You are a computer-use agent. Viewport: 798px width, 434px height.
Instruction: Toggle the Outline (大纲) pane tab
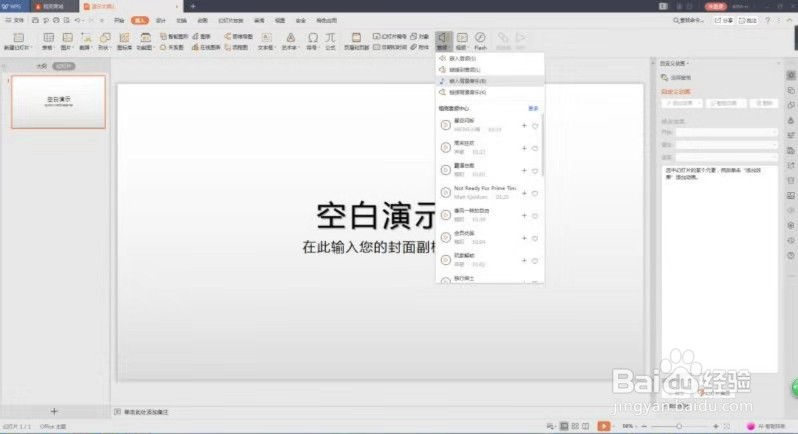(42, 66)
